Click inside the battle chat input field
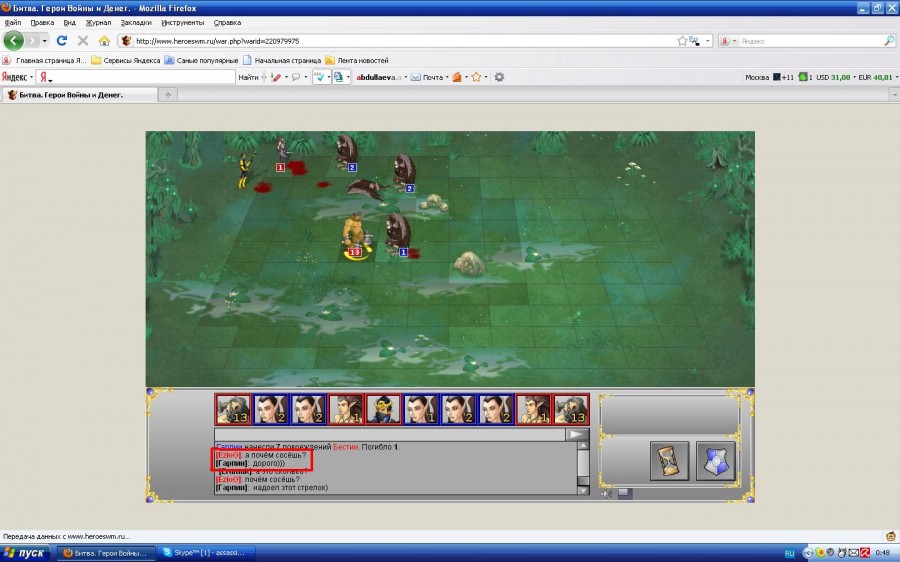 point(390,435)
